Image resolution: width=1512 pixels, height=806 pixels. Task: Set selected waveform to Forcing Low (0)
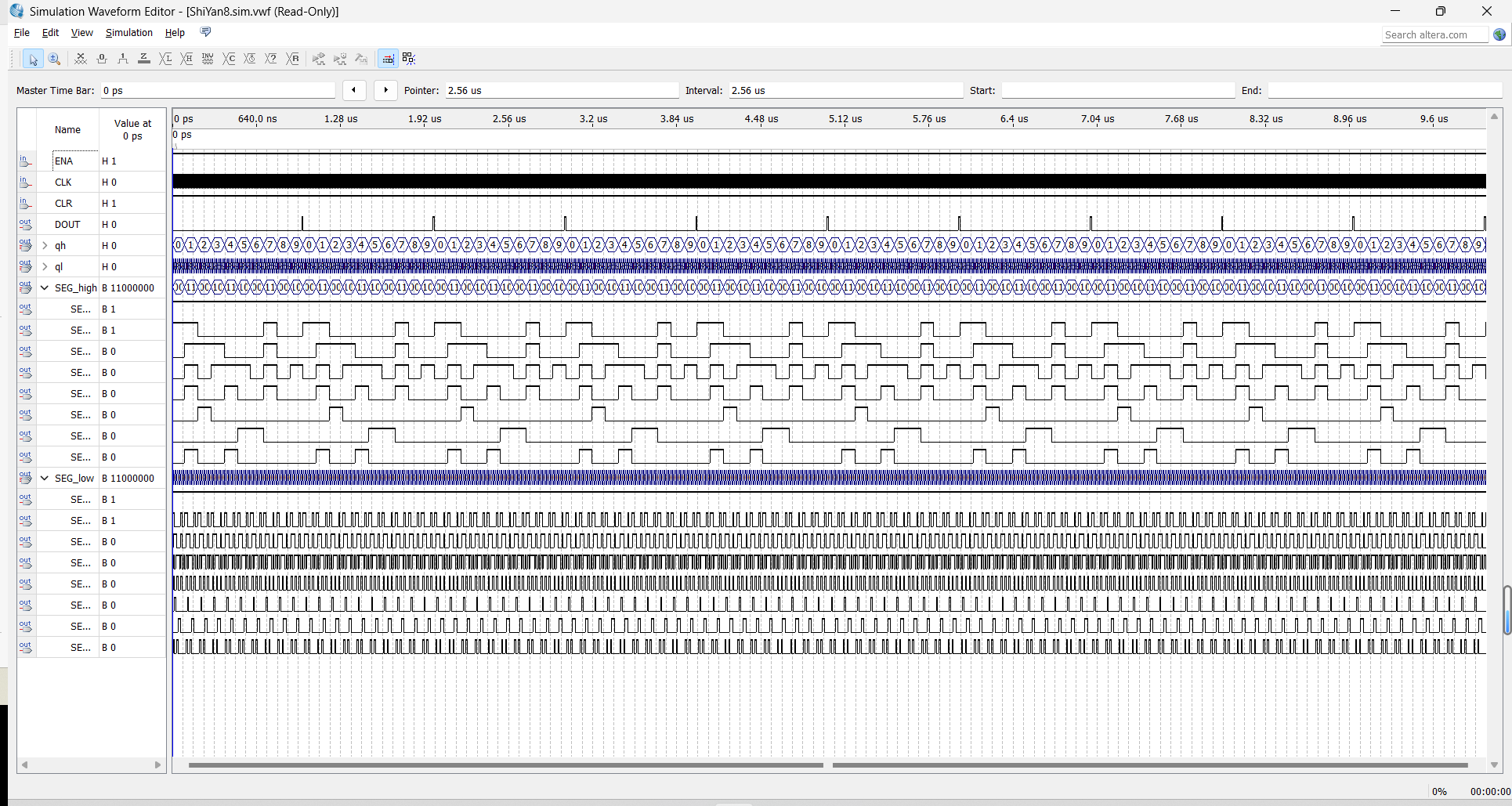[101, 59]
